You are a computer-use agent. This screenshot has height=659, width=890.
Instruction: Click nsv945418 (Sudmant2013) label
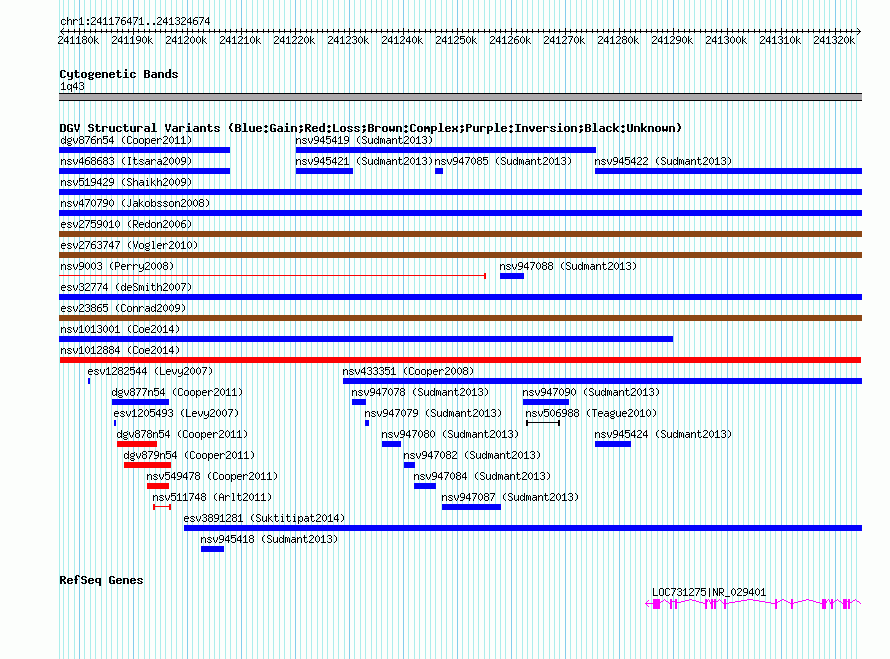269,539
